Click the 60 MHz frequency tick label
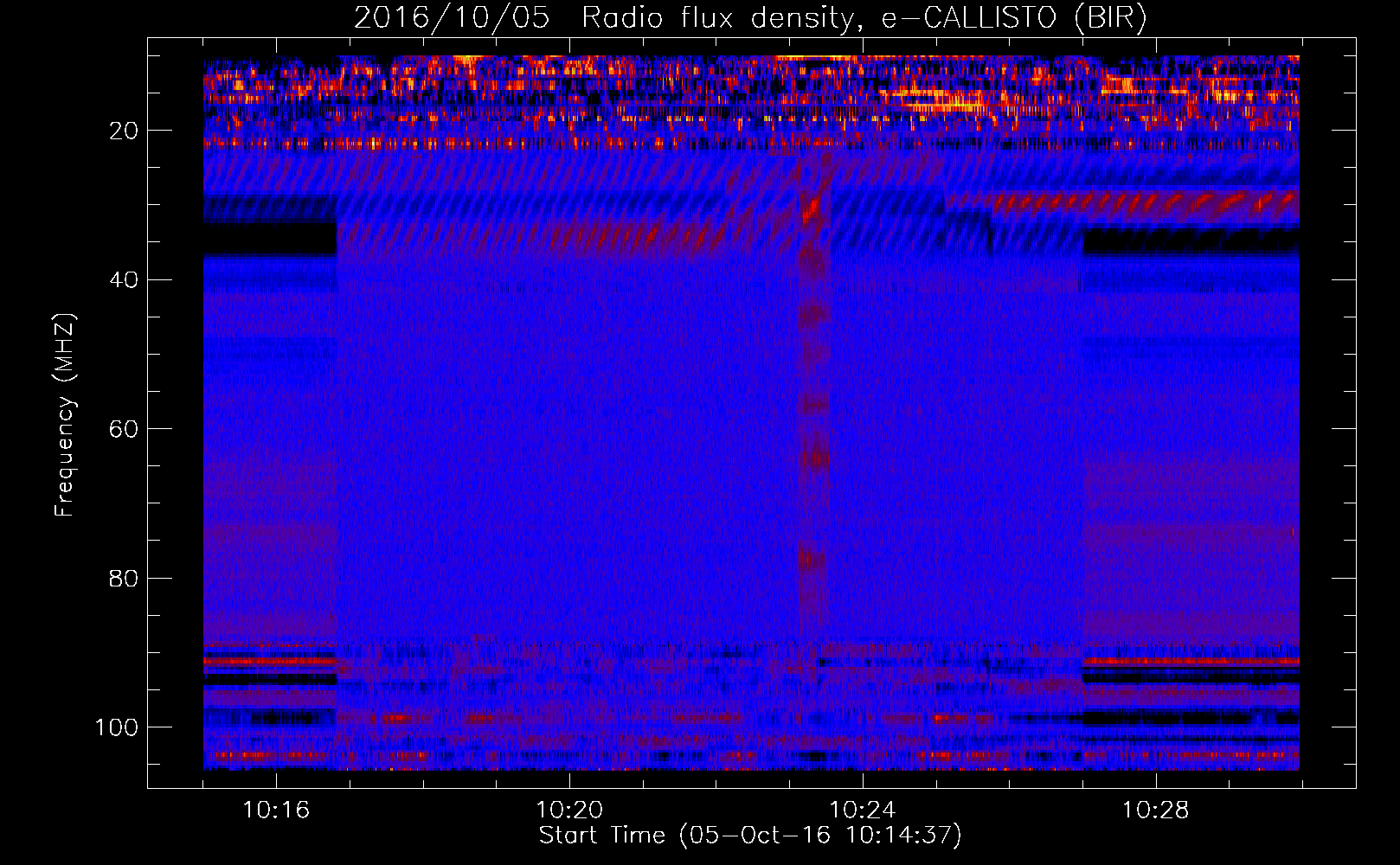 pyautogui.click(x=124, y=429)
